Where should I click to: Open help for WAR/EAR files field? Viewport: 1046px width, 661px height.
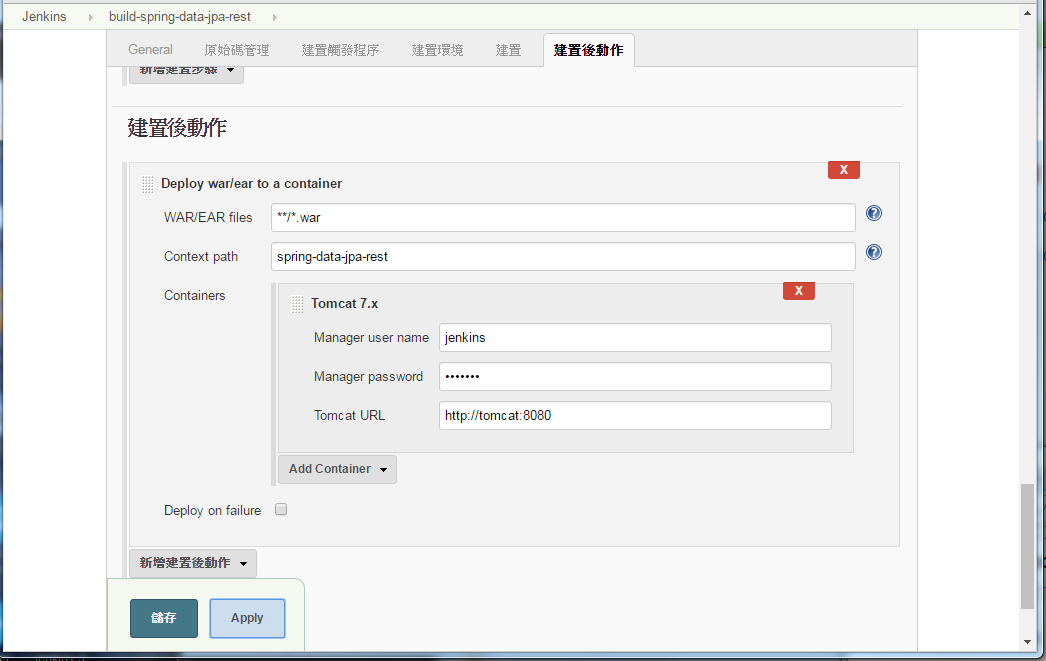873,213
